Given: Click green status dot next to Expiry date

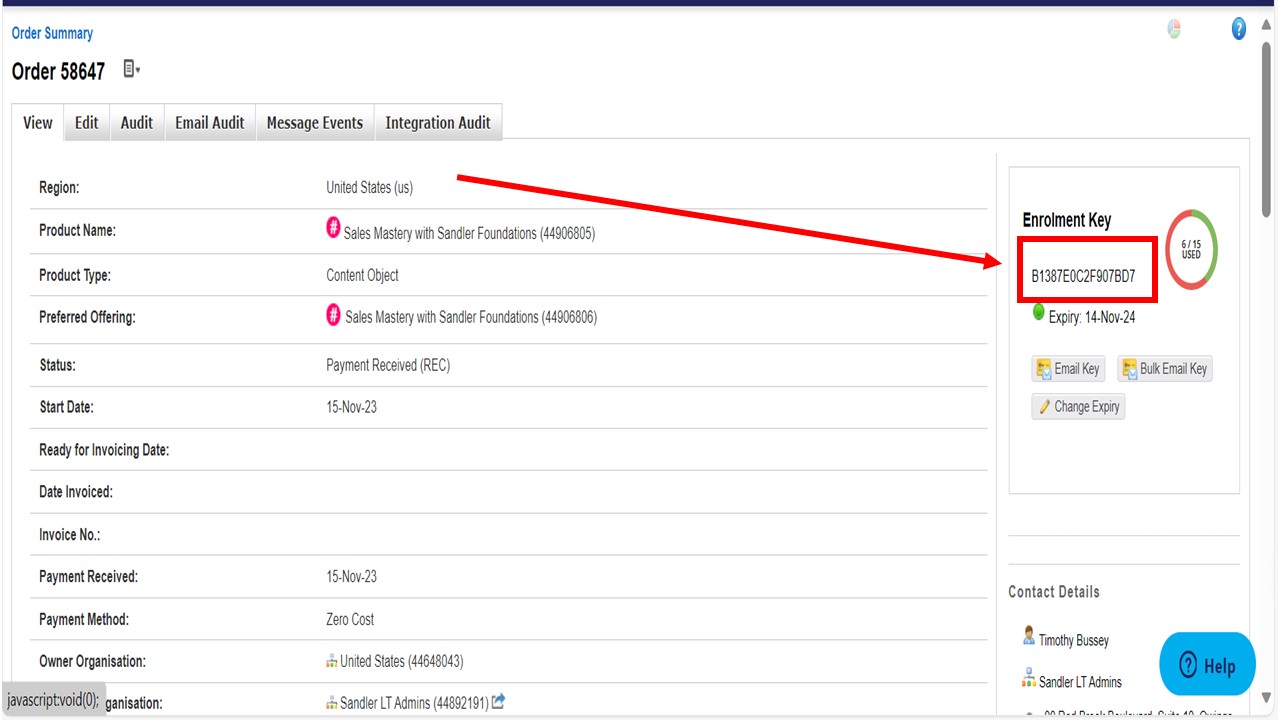Looking at the screenshot, I should (x=1038, y=312).
